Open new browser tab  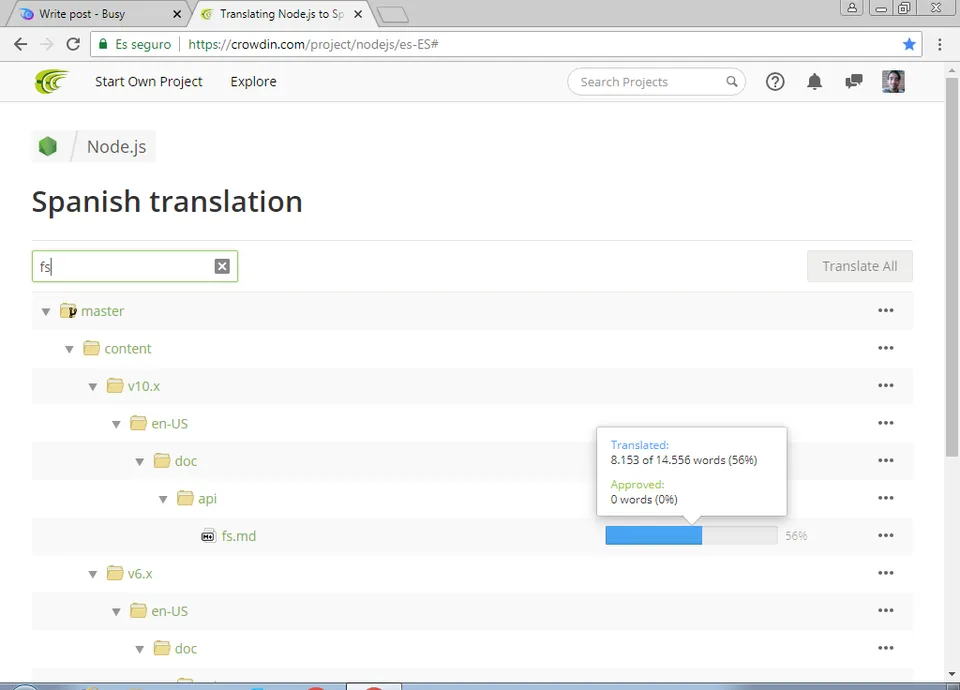[392, 15]
